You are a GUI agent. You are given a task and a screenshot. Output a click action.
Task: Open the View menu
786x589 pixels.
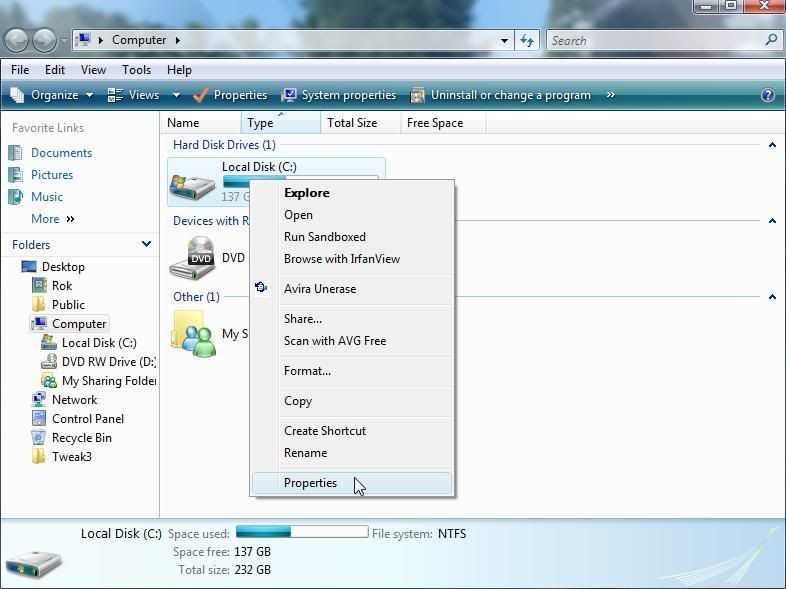coord(93,70)
